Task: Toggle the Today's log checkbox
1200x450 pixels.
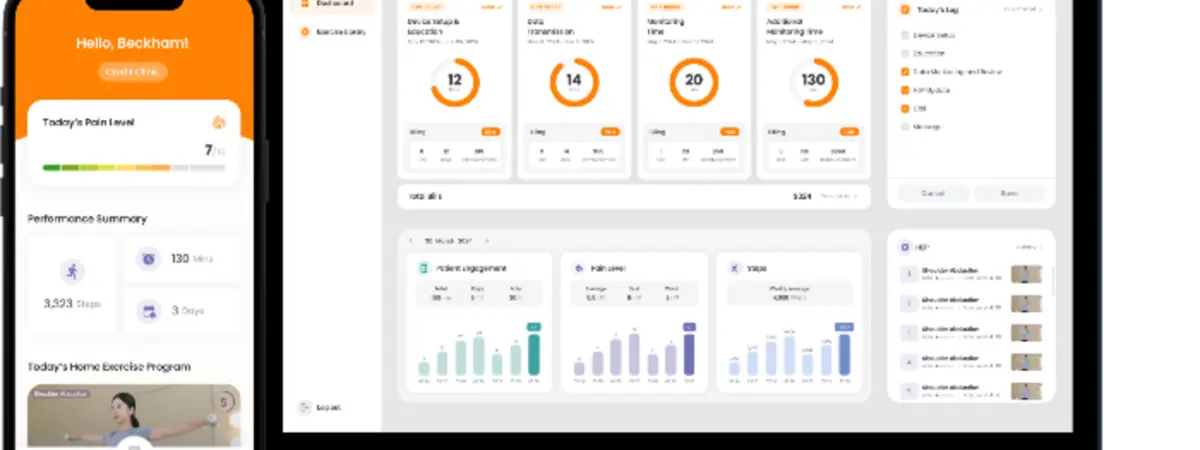Action: (x=905, y=9)
